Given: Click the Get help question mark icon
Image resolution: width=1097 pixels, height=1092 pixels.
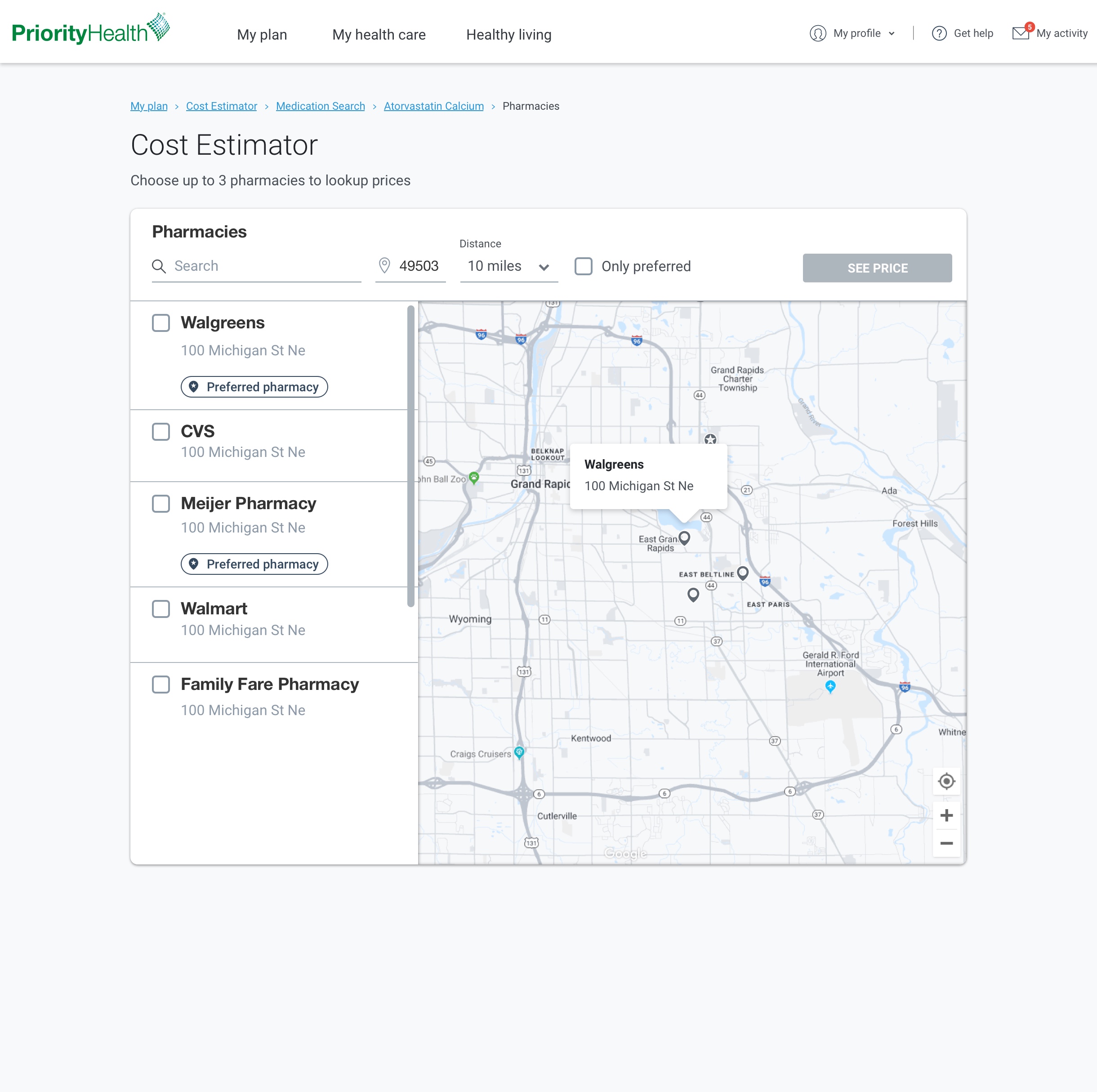Looking at the screenshot, I should [x=939, y=34].
